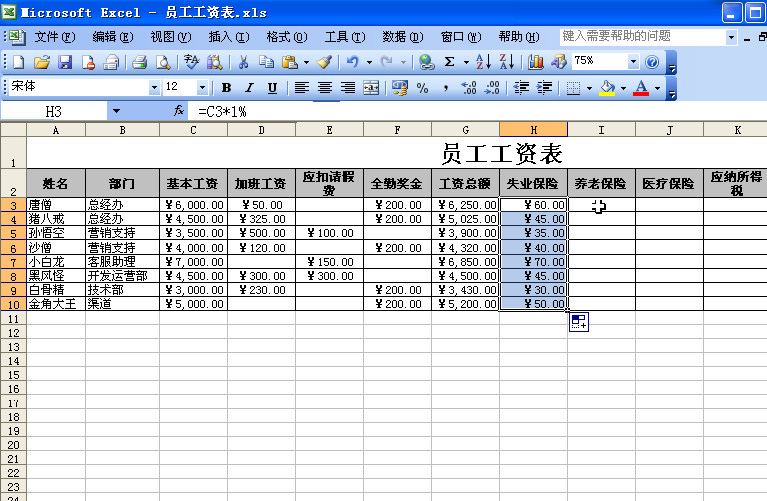Center align cell text

pos(325,88)
